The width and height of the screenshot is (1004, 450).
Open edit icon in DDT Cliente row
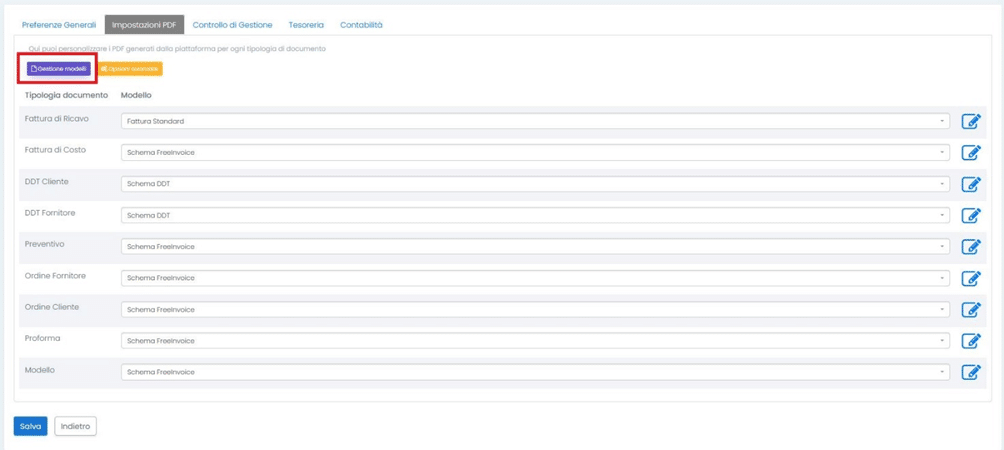[970, 184]
